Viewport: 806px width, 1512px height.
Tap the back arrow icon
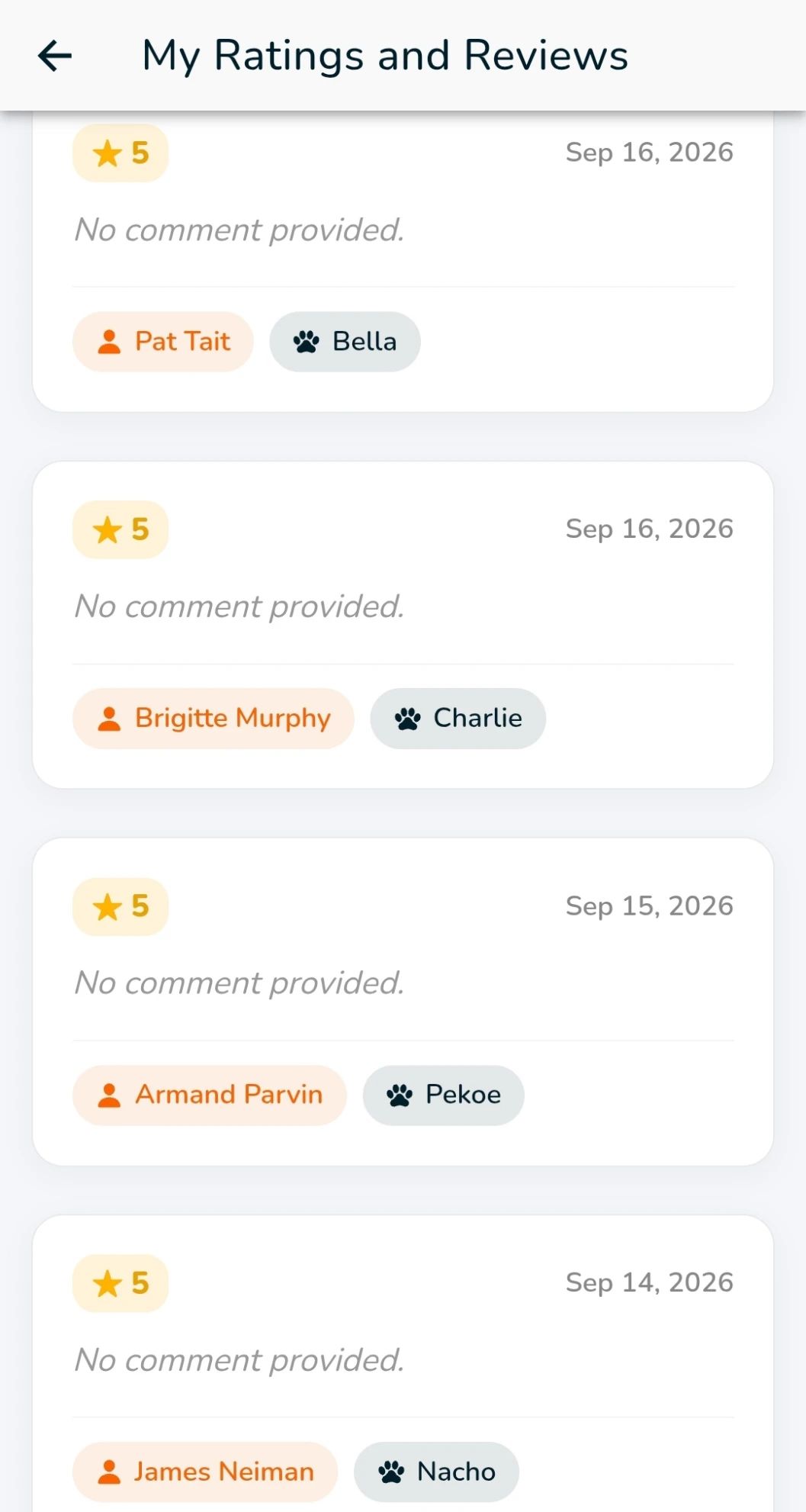(x=55, y=56)
